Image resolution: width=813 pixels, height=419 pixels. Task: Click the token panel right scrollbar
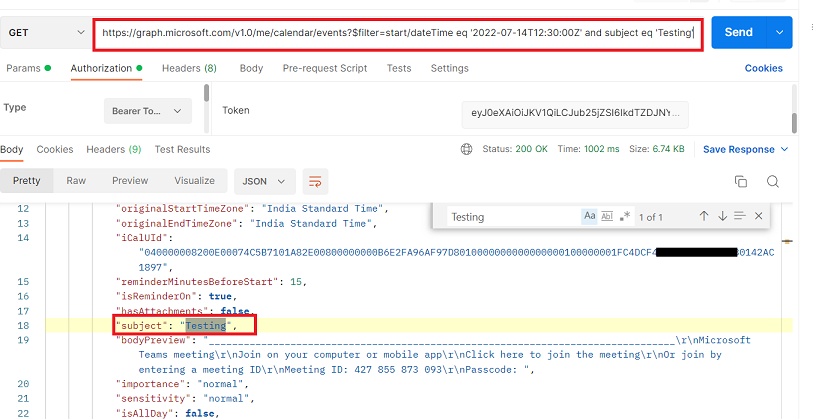tap(794, 123)
